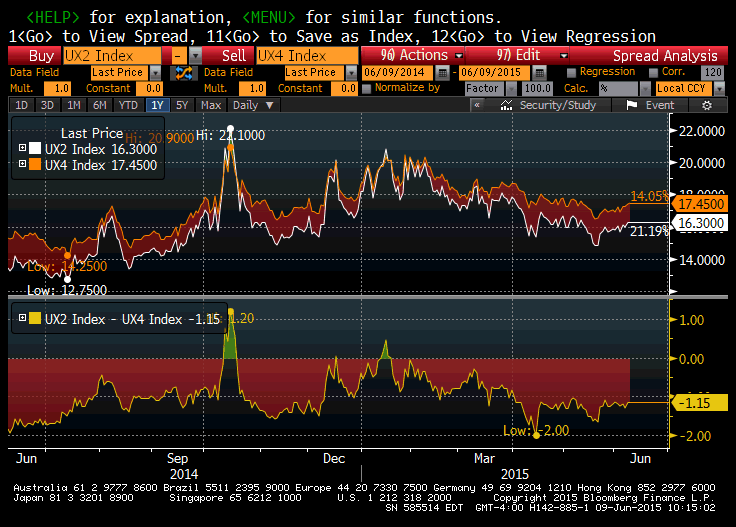Select the YTD time range tab
This screenshot has width=736, height=527.
point(127,105)
